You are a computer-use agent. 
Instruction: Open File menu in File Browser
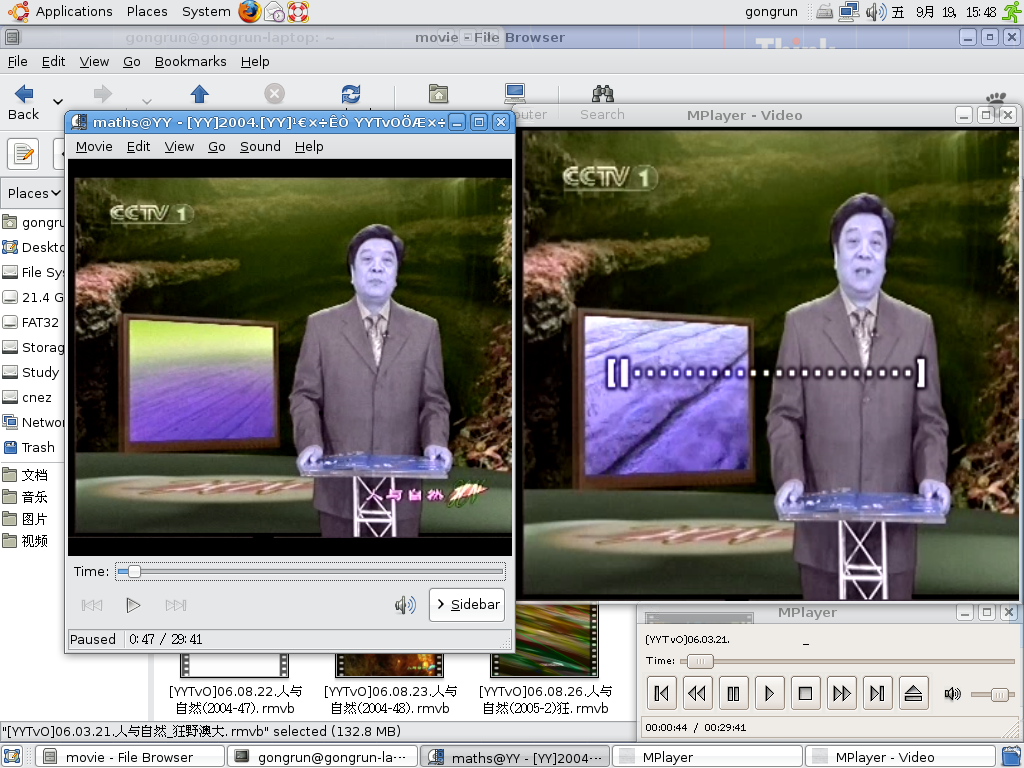(x=18, y=61)
